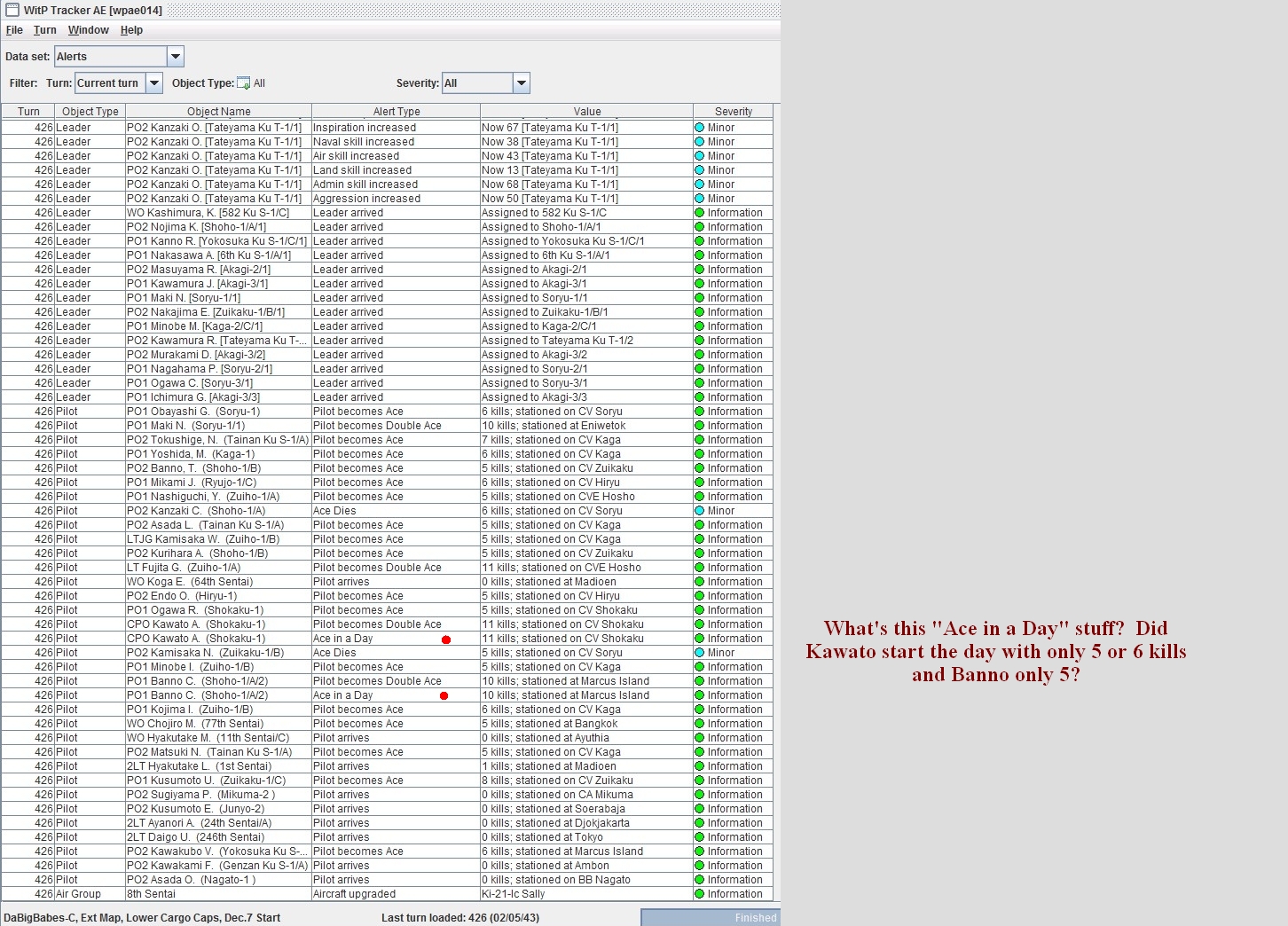
Task: Click the green Information icon for WO Kashimura
Action: 700,213
